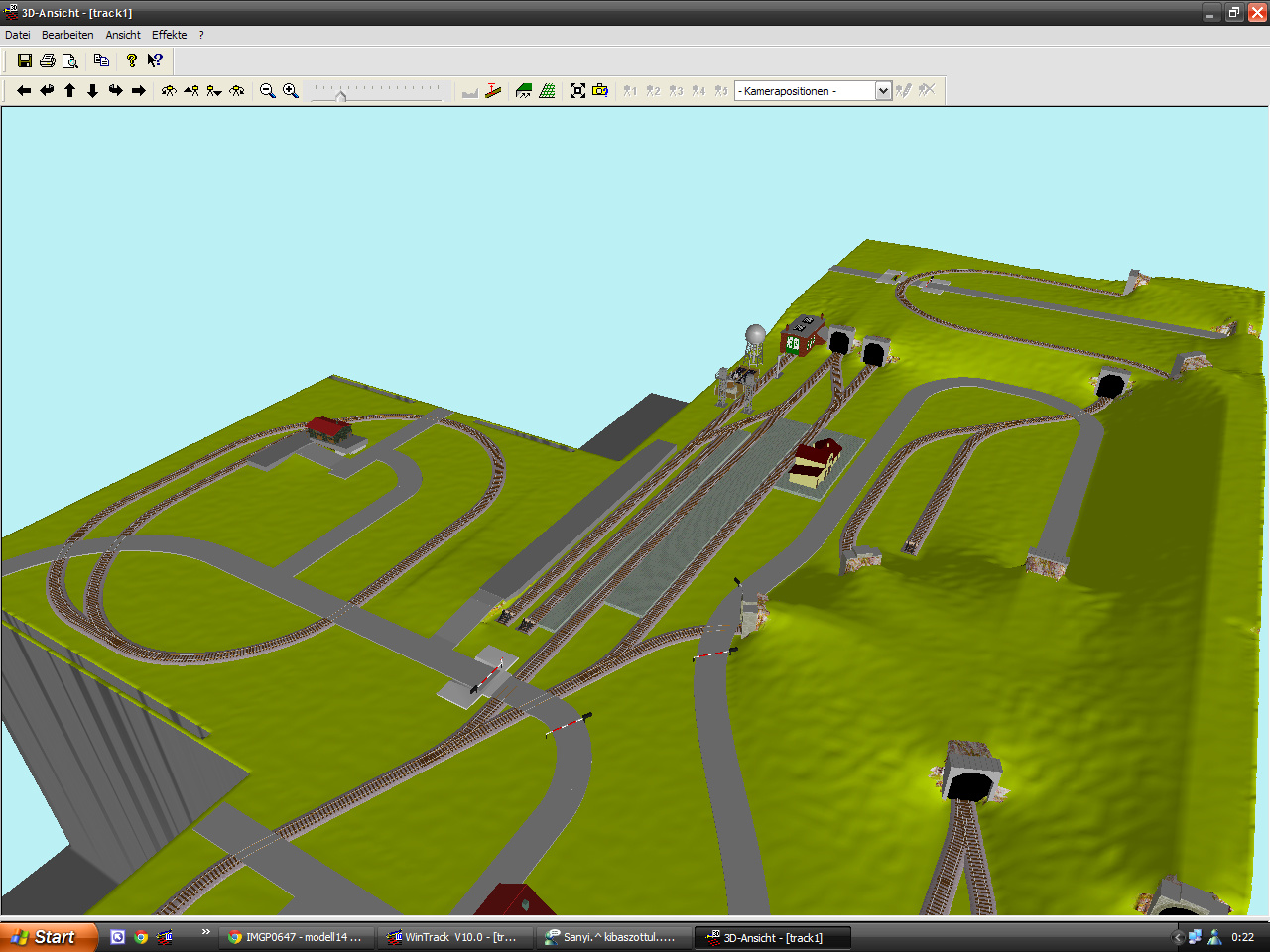Viewport: 1270px width, 952px height.
Task: Click the figure-with-up-arrow camera icon
Action: 191,90
